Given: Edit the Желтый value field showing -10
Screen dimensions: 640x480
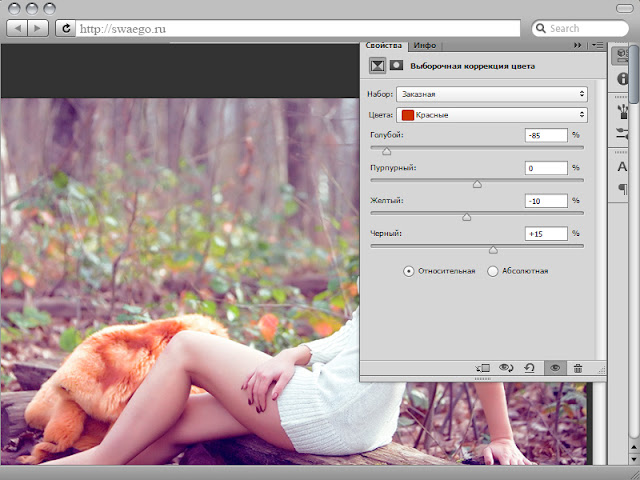Looking at the screenshot, I should (546, 200).
